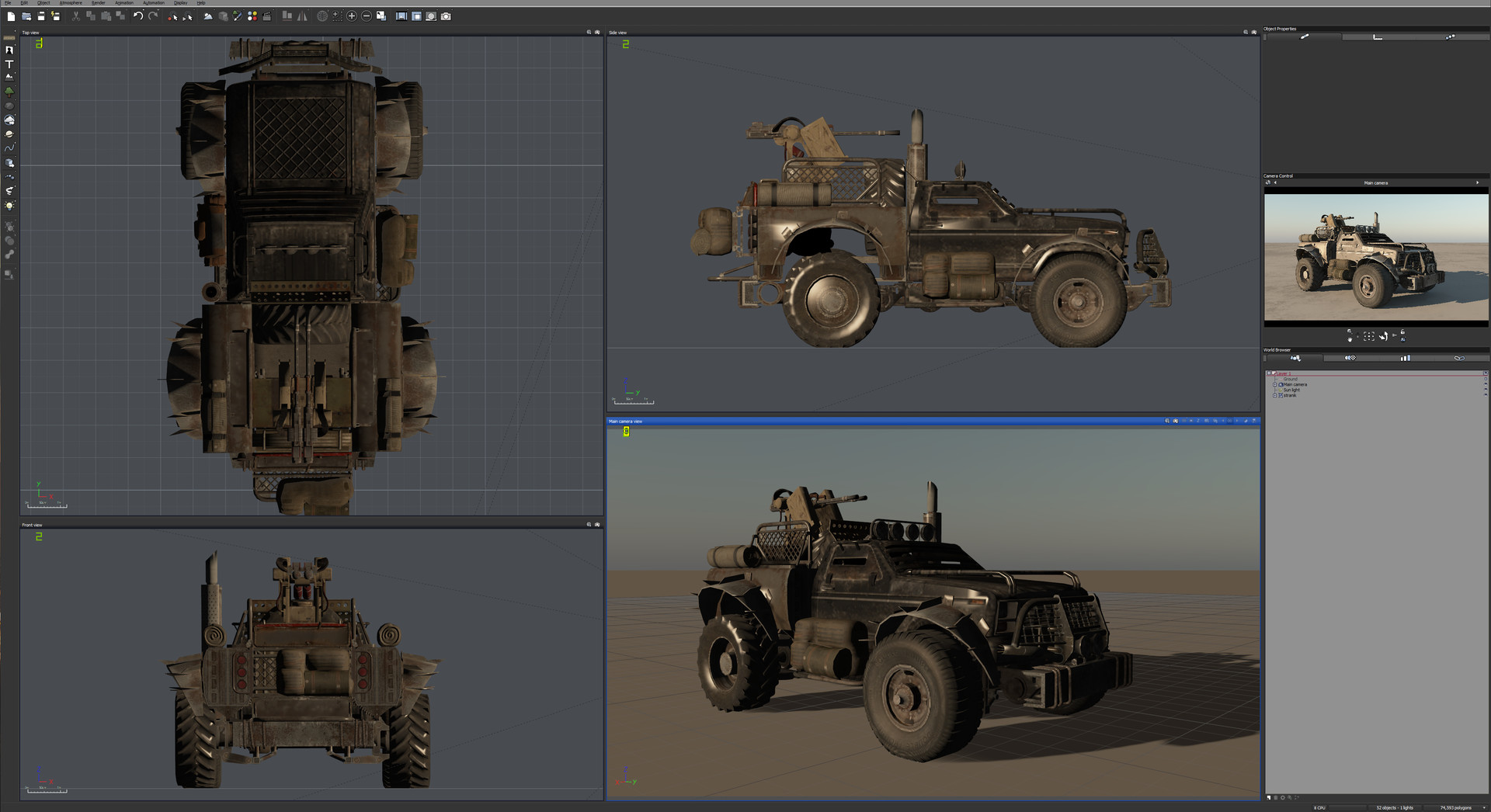Select the spline curve tool

(x=9, y=147)
